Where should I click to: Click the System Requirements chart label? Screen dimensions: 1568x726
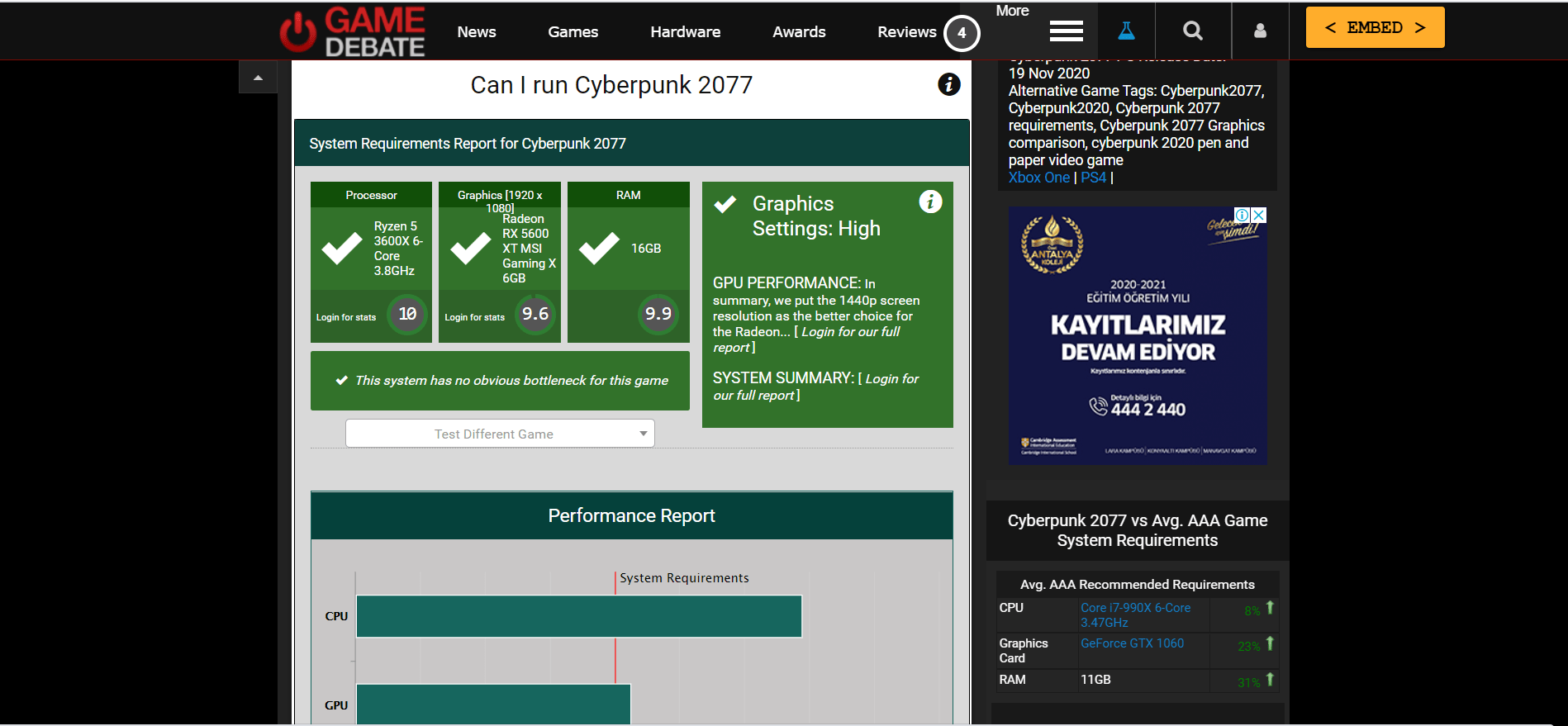684,578
